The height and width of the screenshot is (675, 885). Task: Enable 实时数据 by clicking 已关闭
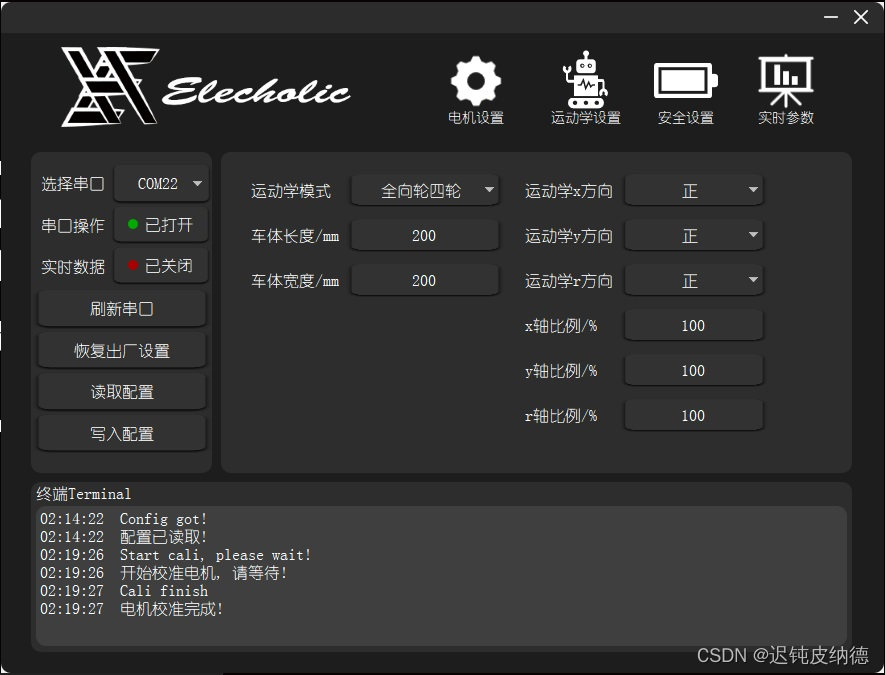[161, 266]
